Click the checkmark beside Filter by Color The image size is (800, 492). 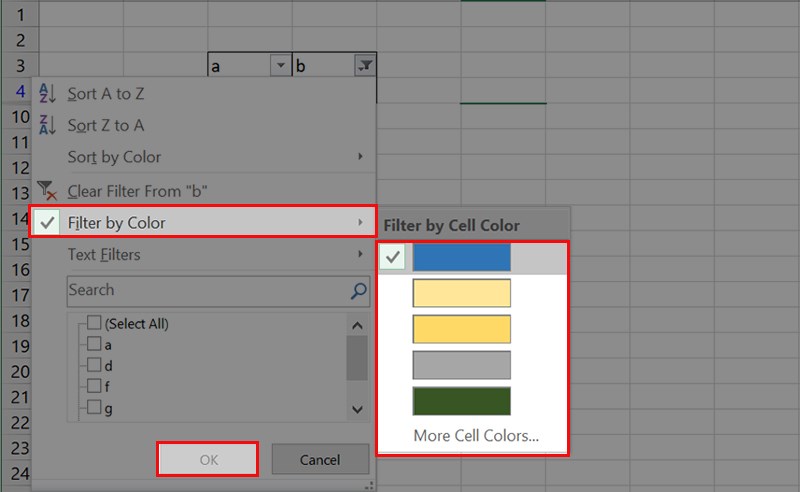click(x=47, y=223)
